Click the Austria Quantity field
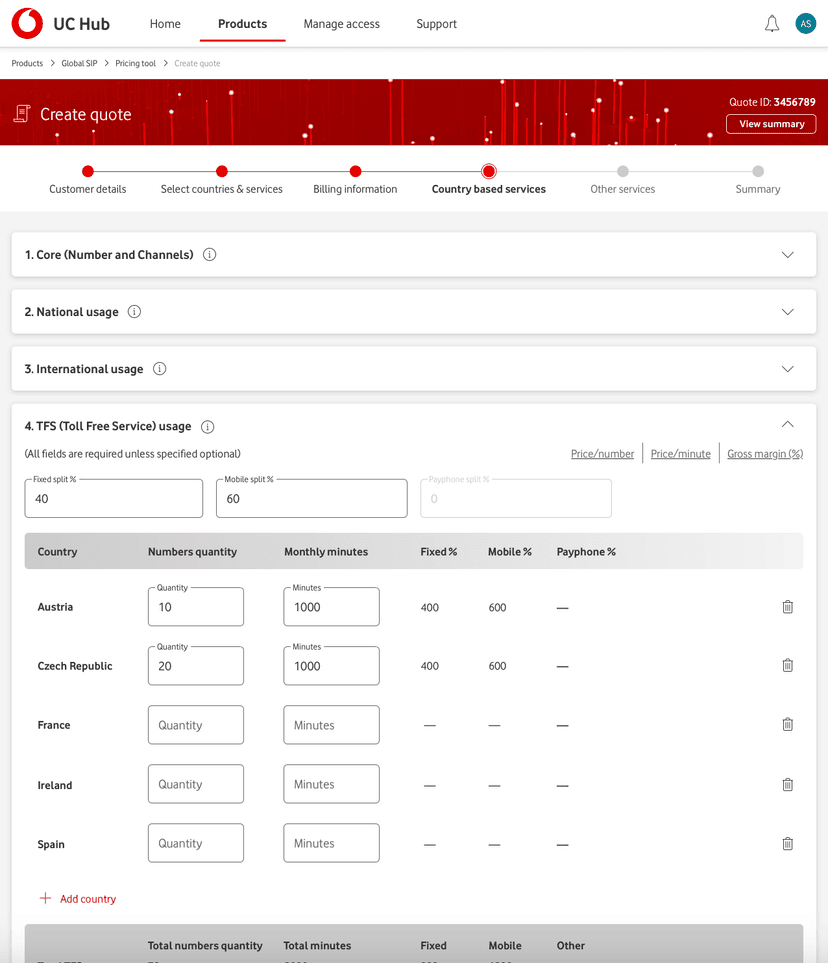The width and height of the screenshot is (828, 963). point(195,607)
